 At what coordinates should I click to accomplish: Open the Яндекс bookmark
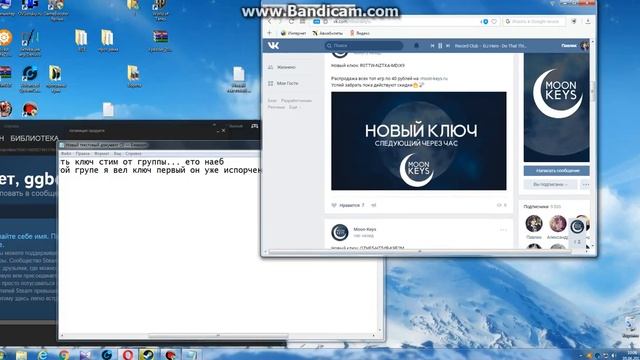click(x=360, y=33)
